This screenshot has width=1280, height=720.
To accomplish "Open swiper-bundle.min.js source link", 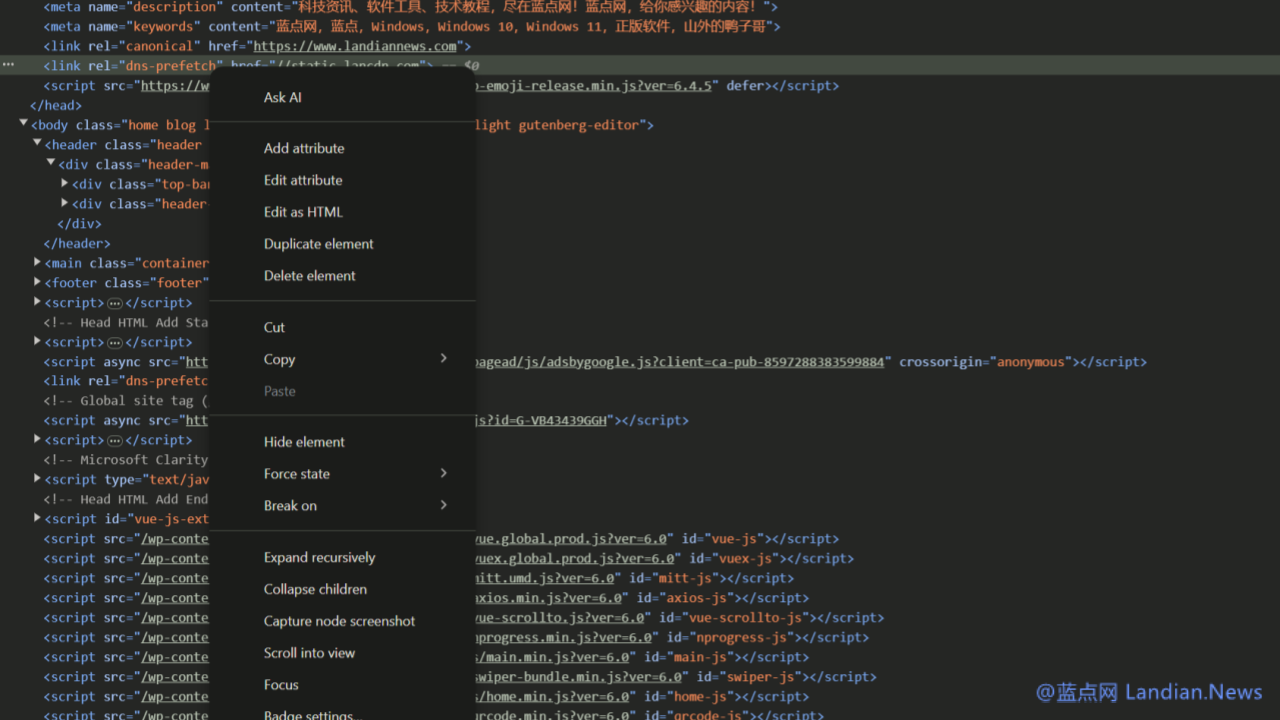I will (577, 677).
